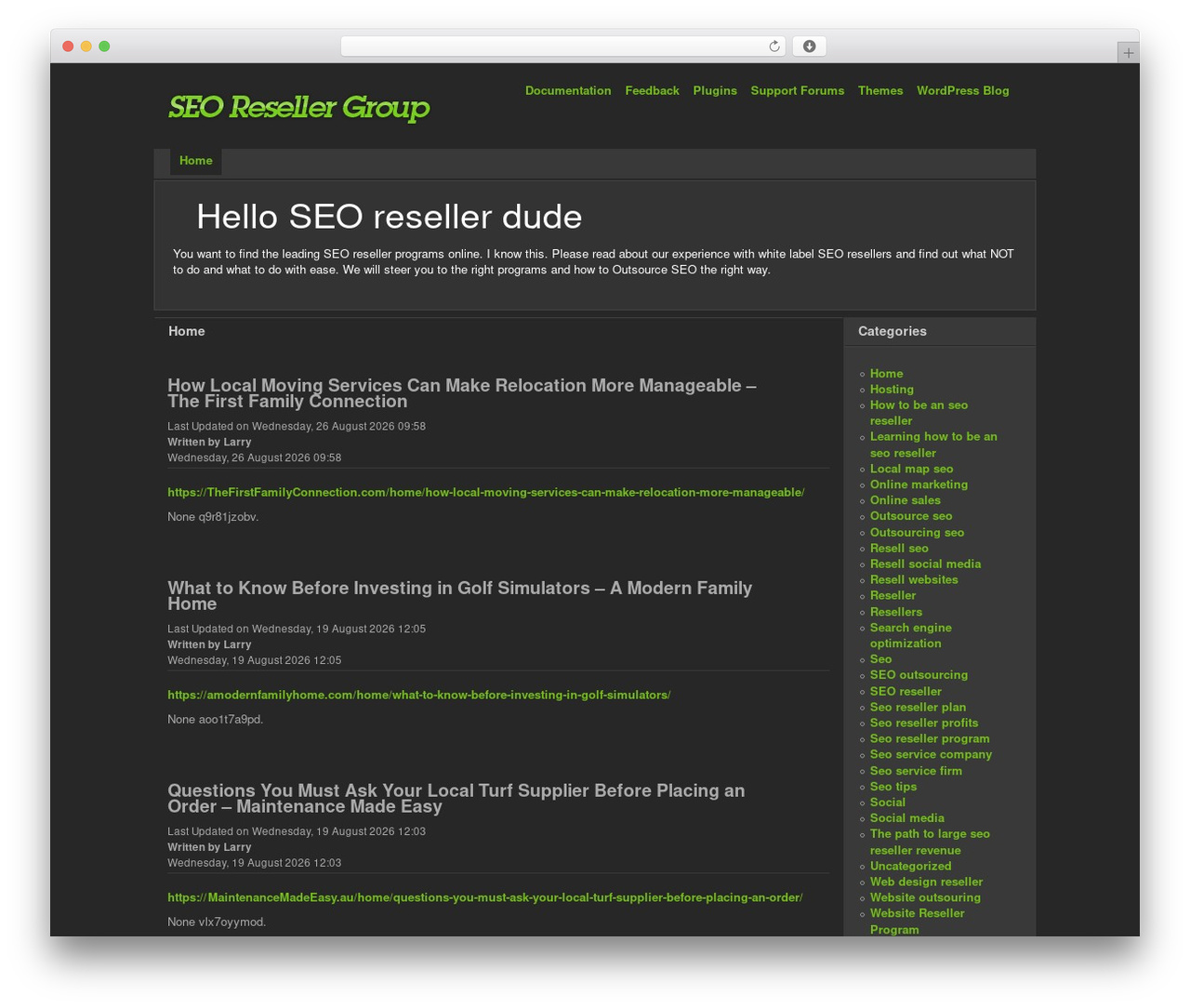The height and width of the screenshot is (1008, 1190).
Task: Open the Seo tips category
Action: (893, 787)
